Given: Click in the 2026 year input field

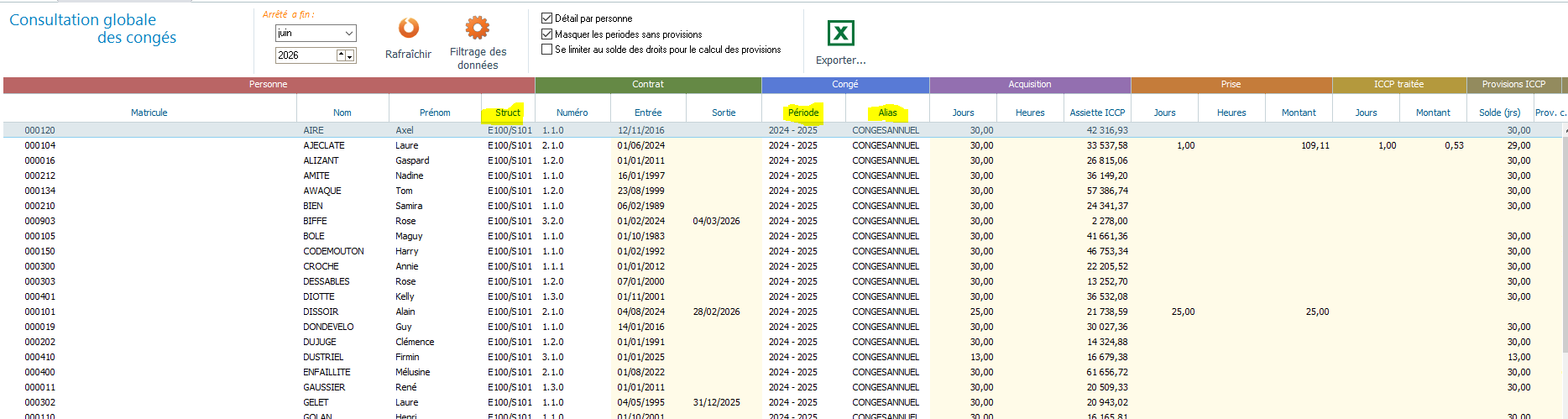Looking at the screenshot, I should pyautogui.click(x=306, y=55).
